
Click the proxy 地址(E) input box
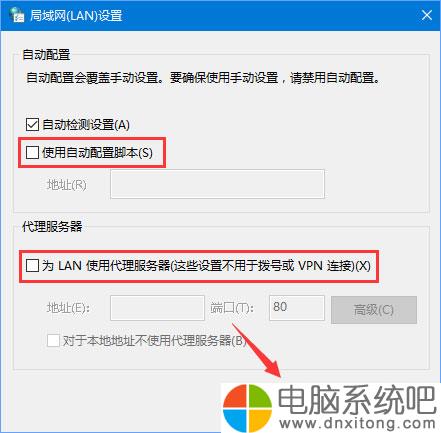coord(157,308)
